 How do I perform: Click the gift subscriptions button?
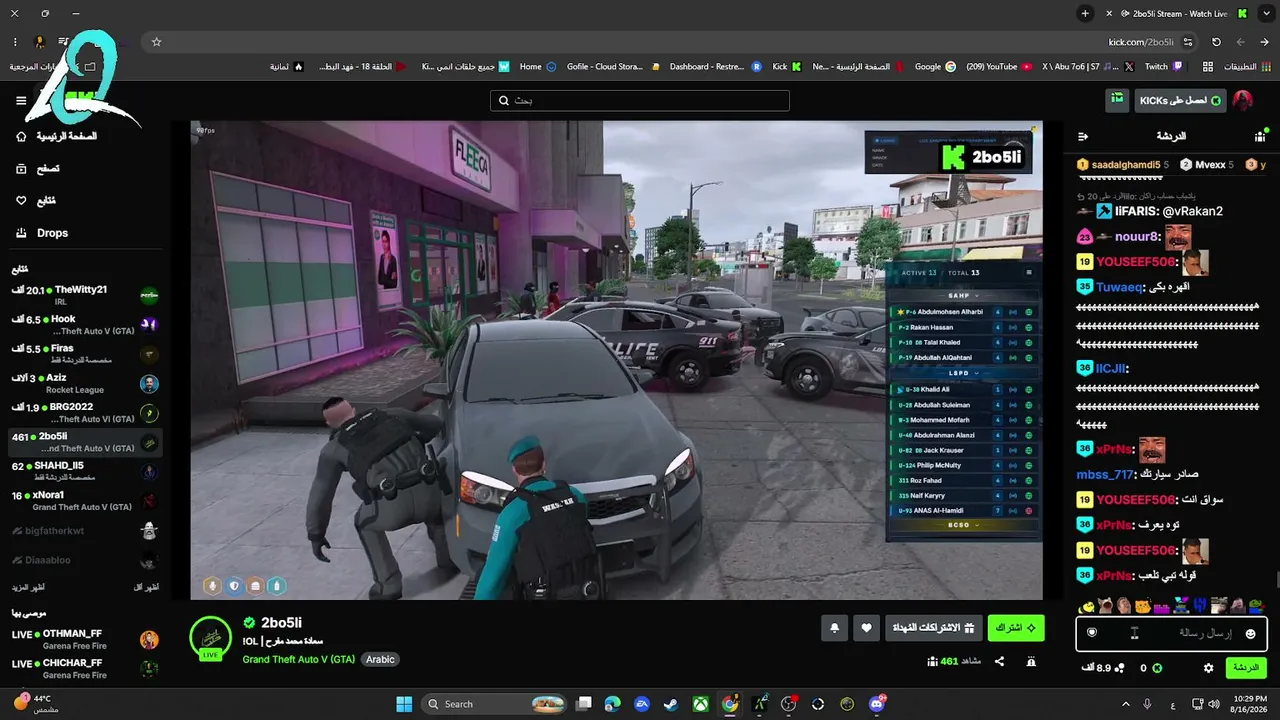tap(933, 628)
